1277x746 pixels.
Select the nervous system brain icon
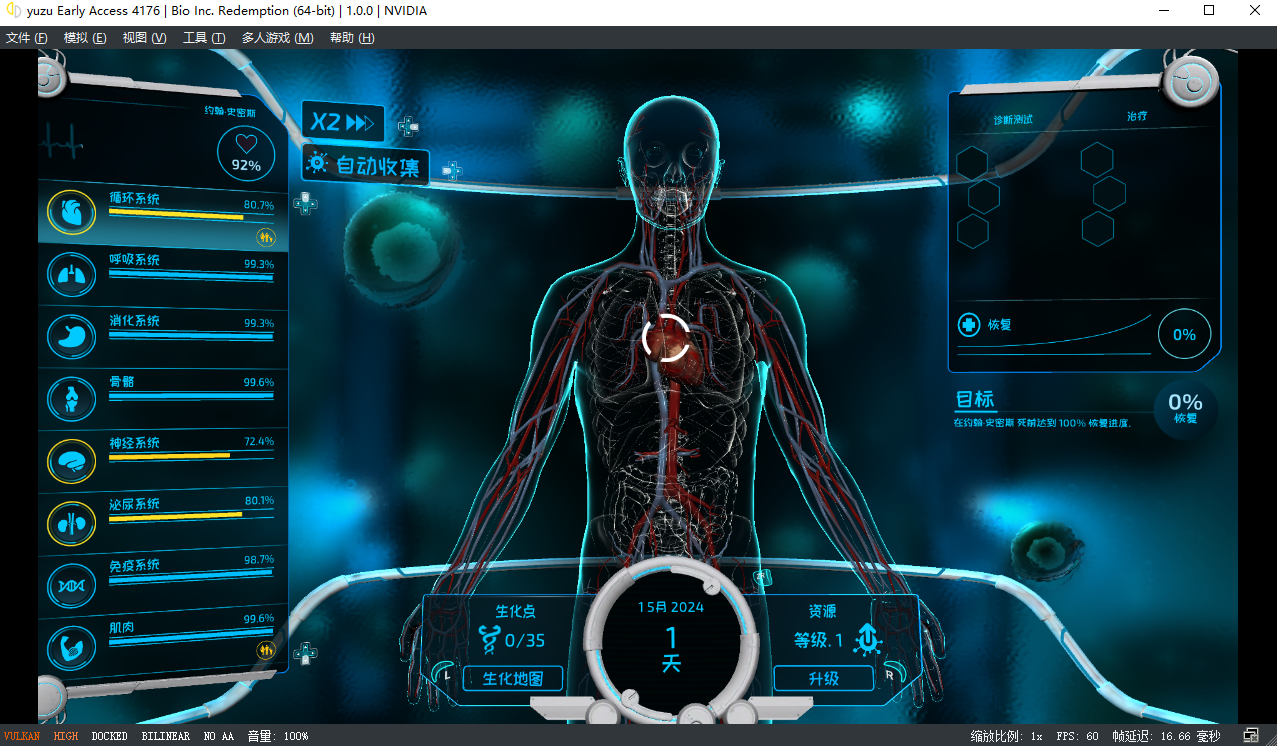click(72, 461)
